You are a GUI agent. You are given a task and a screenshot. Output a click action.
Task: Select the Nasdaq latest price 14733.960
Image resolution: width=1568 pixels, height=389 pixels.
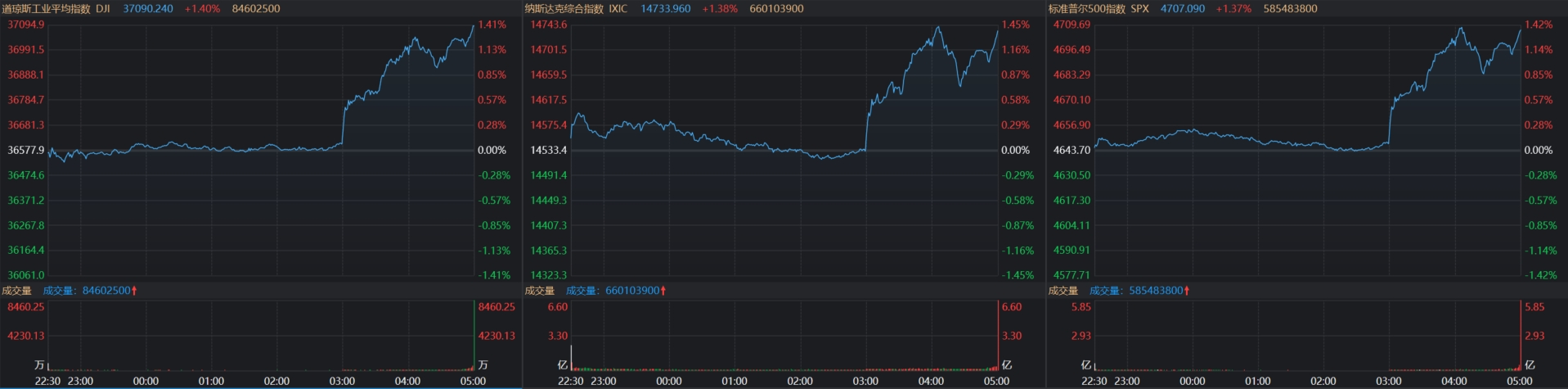pos(665,8)
